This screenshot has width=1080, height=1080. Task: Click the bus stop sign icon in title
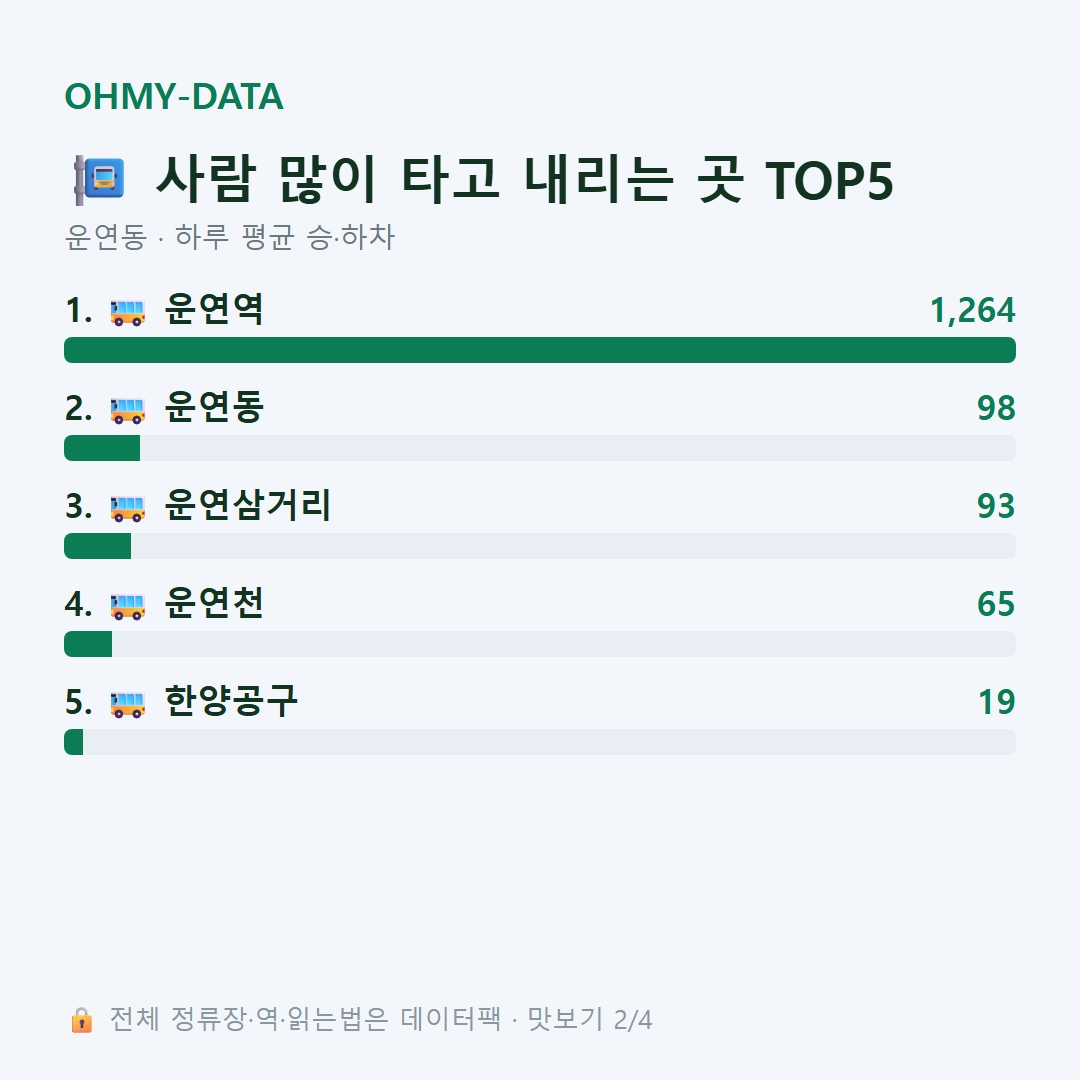coord(99,180)
